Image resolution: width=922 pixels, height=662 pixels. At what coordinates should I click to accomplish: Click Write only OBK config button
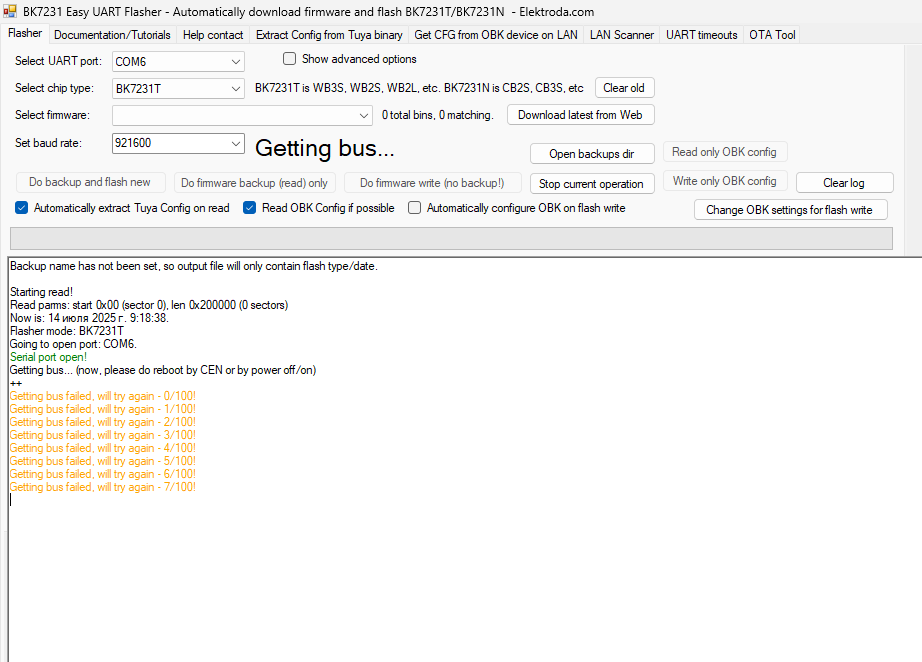[x=724, y=180]
